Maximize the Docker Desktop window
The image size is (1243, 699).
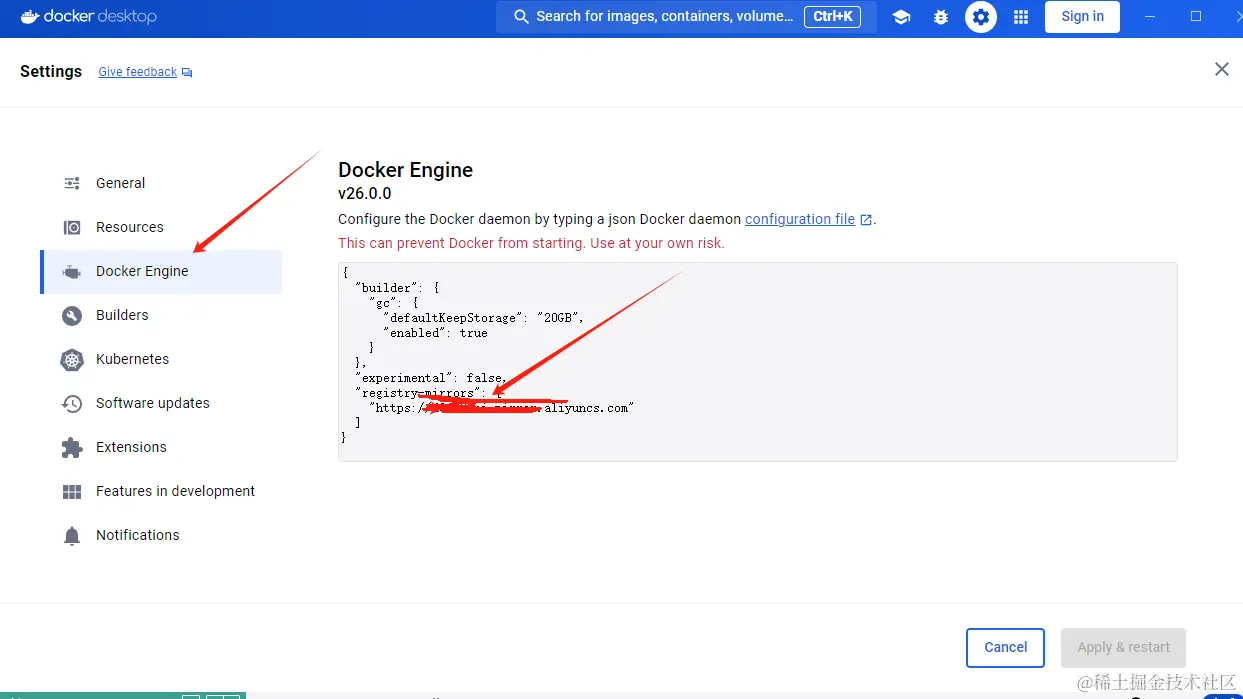[1196, 16]
